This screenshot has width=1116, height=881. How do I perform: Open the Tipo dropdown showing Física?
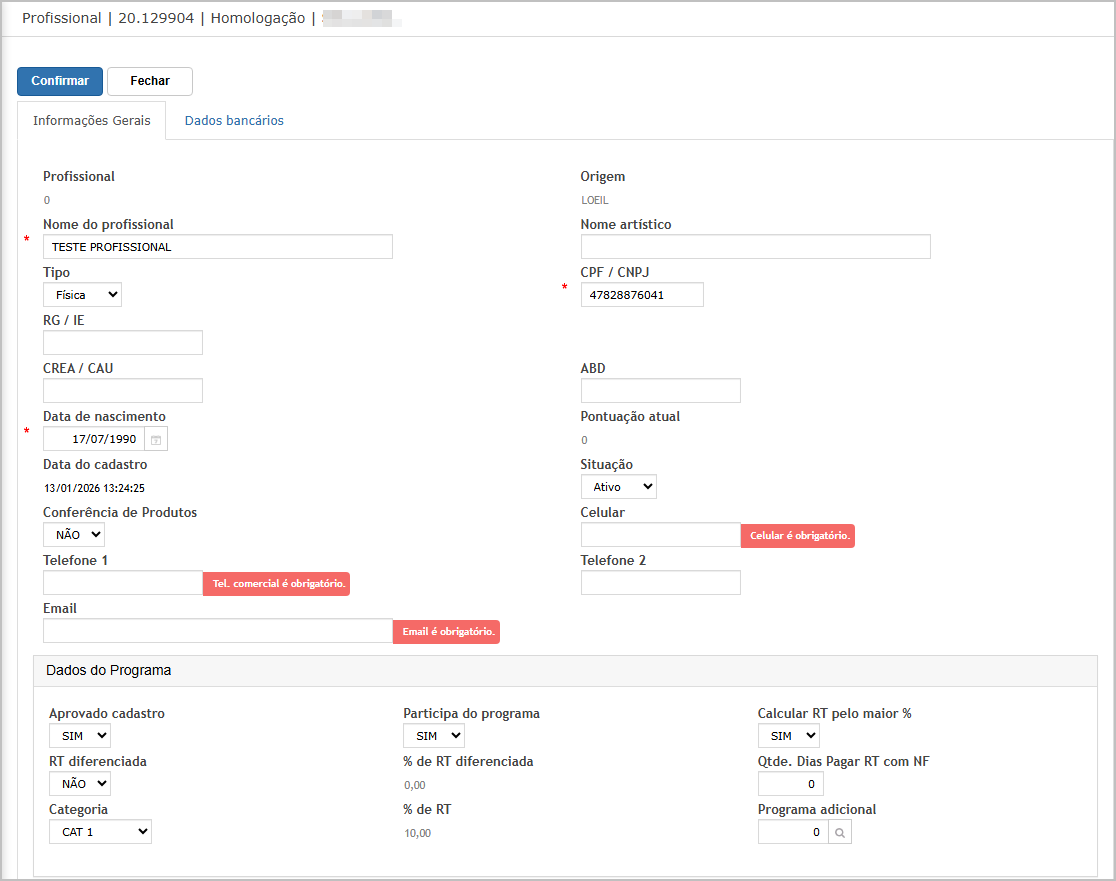82,295
